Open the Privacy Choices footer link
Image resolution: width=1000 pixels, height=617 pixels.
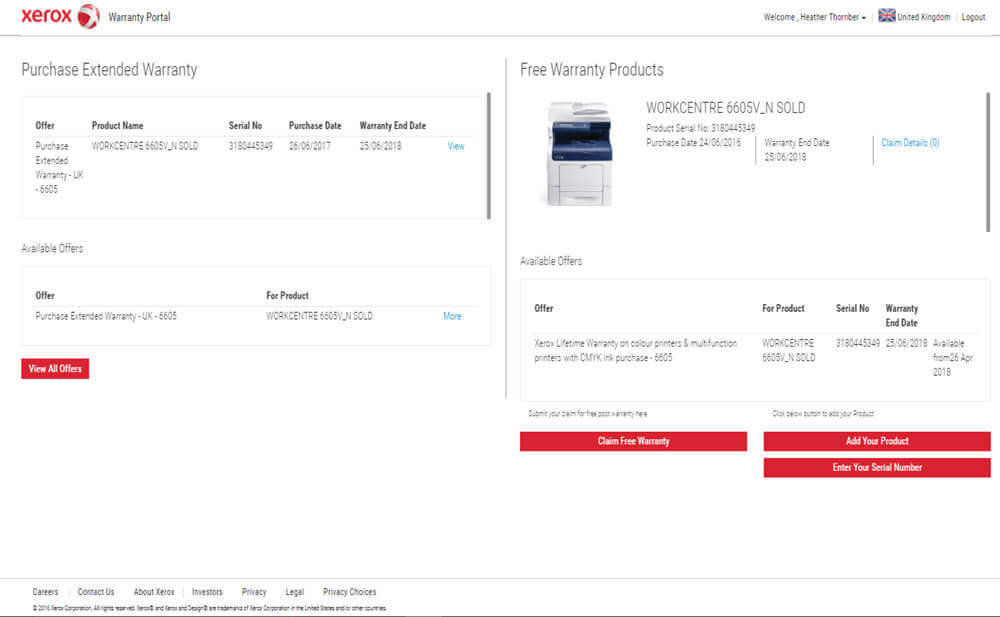point(349,592)
